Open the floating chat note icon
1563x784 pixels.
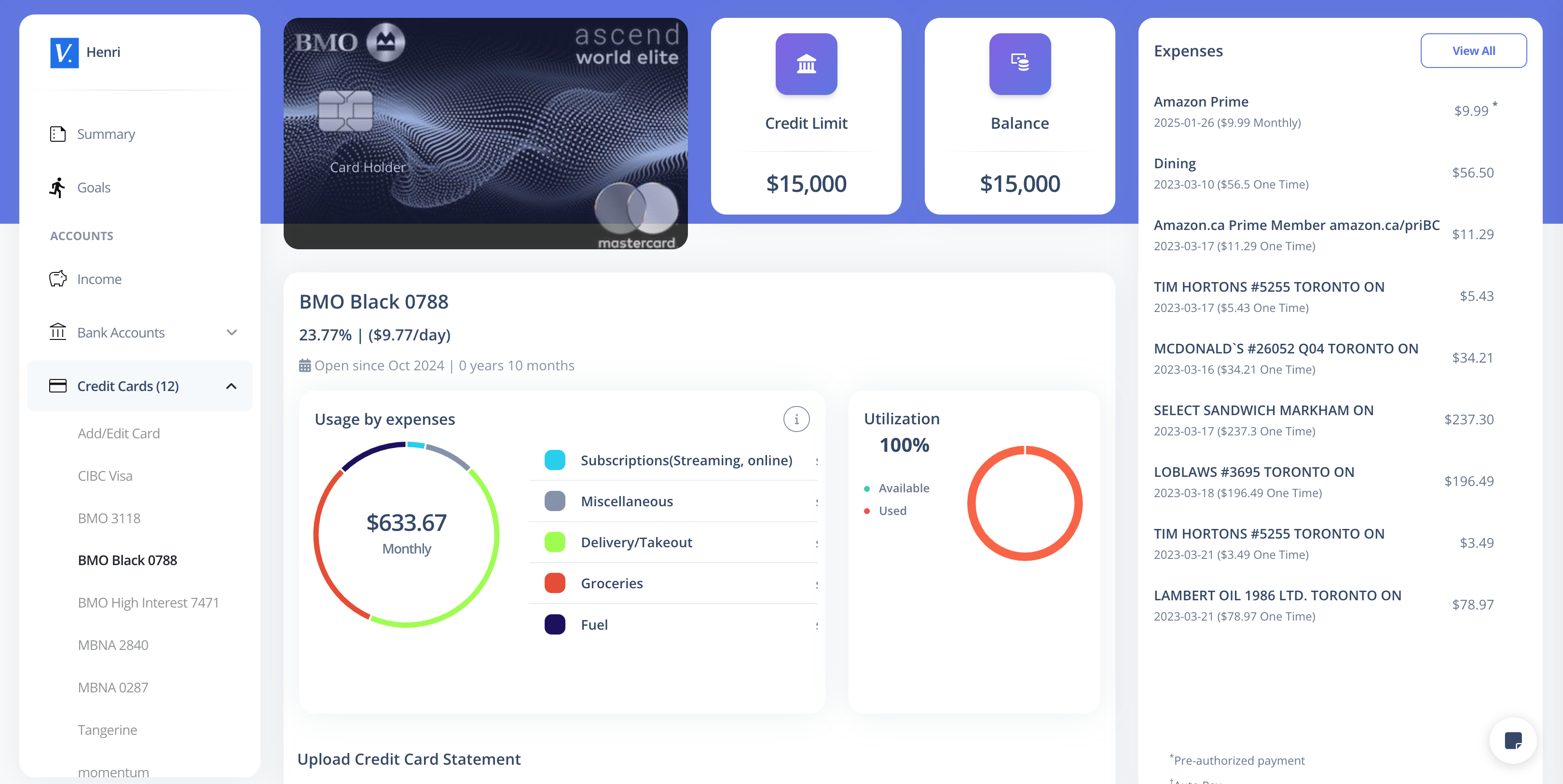[1513, 740]
